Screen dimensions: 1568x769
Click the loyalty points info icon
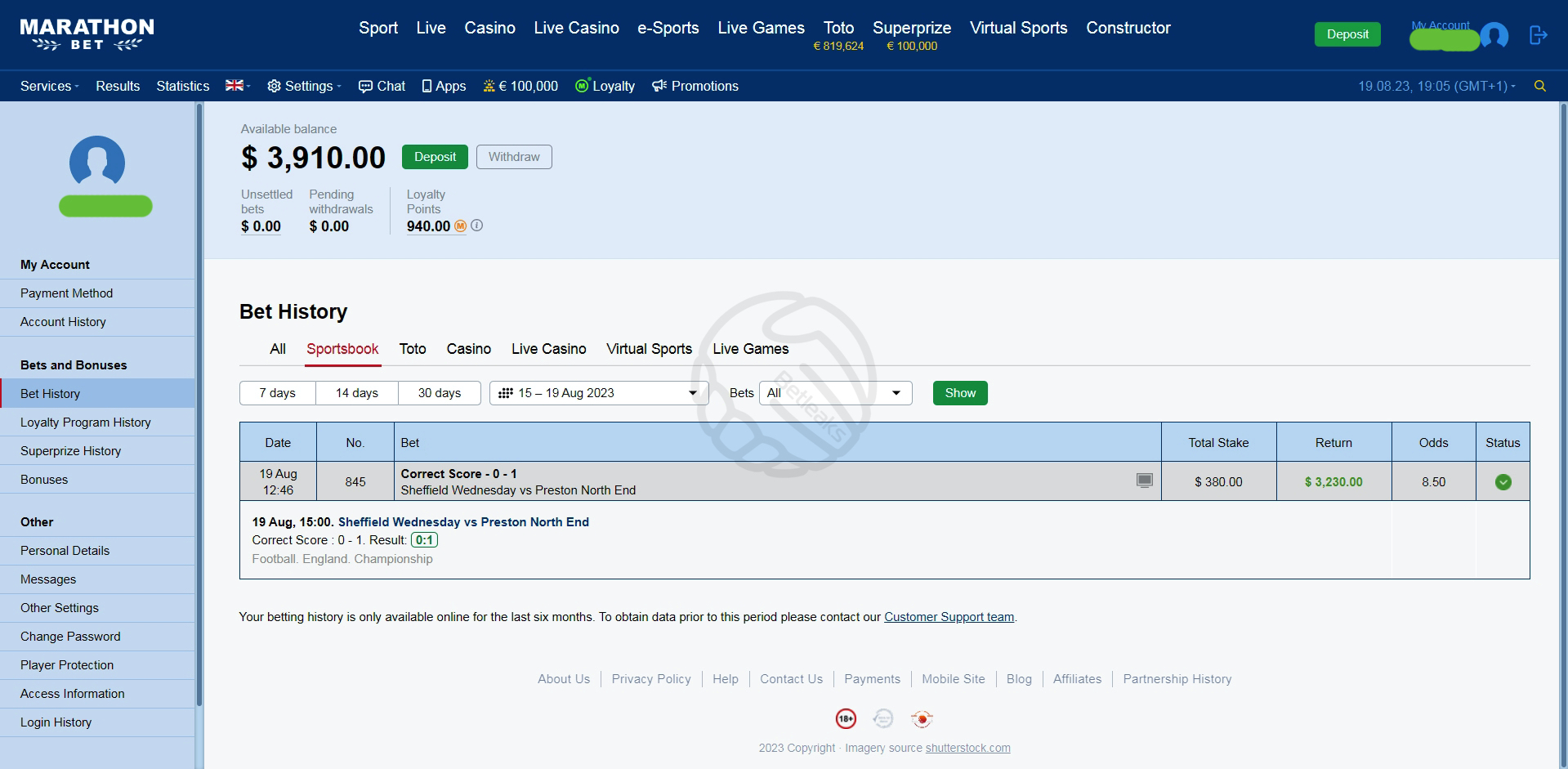coord(477,226)
